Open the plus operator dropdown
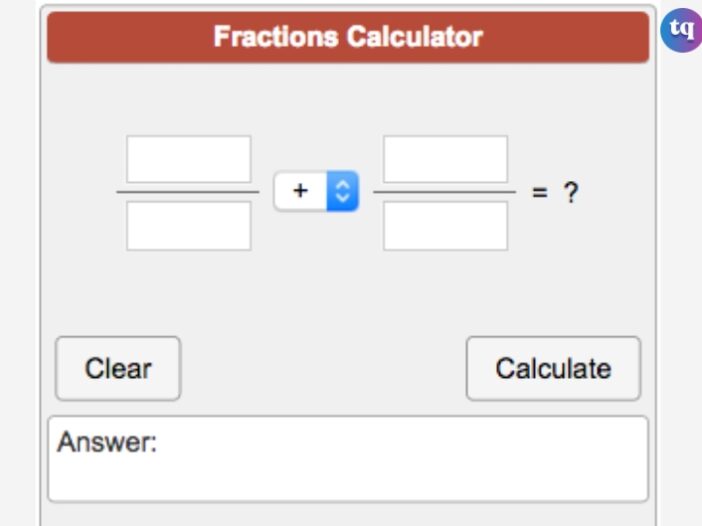The width and height of the screenshot is (702, 526). [316, 191]
